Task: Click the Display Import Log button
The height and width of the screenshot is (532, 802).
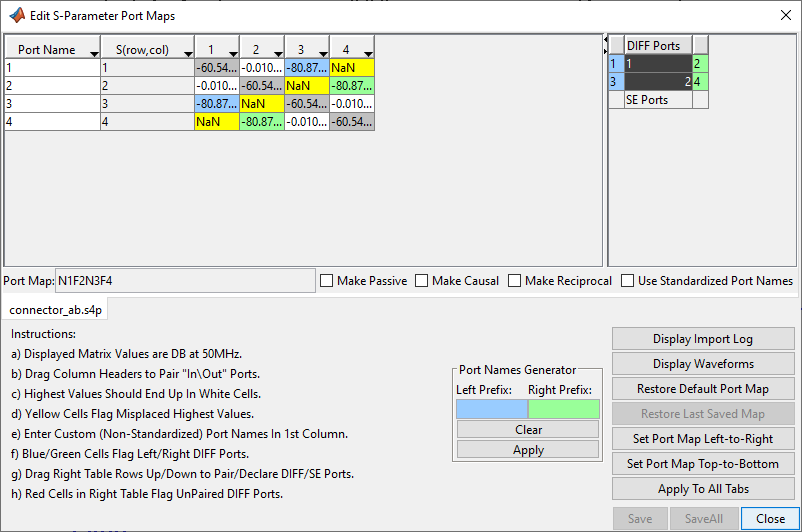Action: (703, 339)
